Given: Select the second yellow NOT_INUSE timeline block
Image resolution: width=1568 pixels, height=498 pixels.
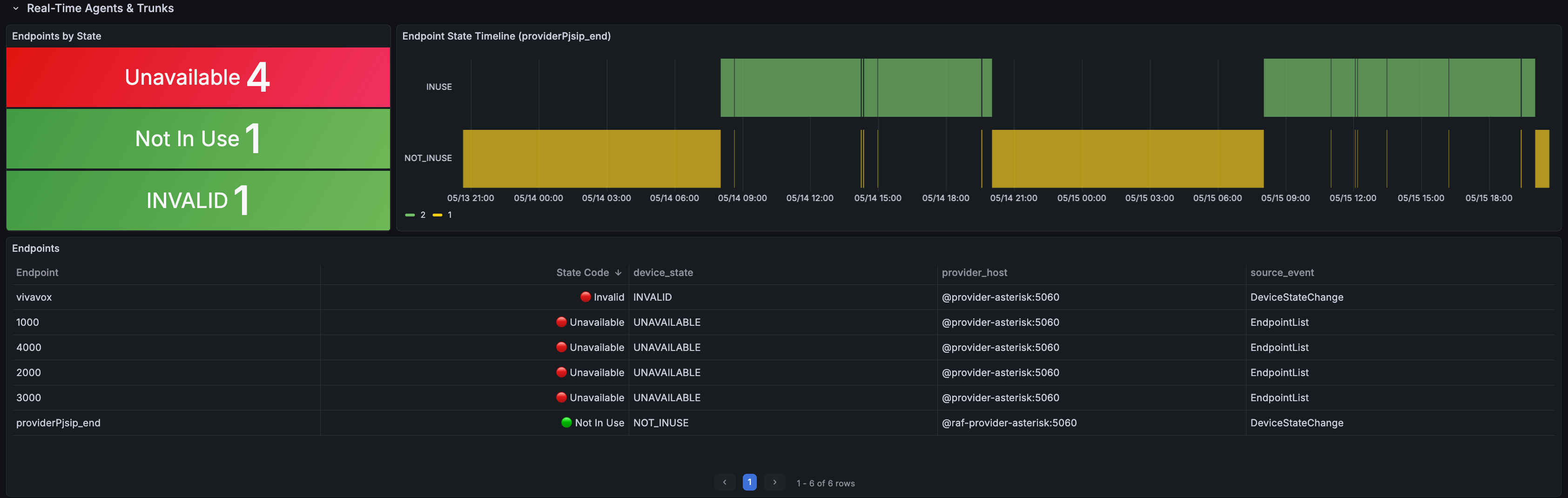Looking at the screenshot, I should (x=1127, y=158).
